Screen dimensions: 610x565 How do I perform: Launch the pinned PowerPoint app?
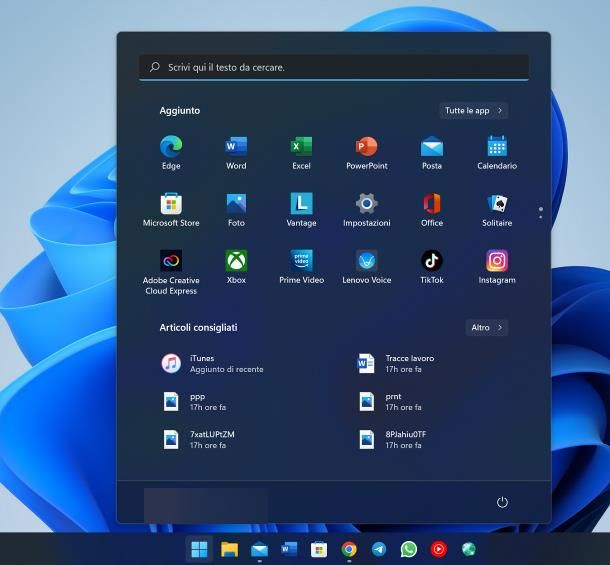coord(366,152)
